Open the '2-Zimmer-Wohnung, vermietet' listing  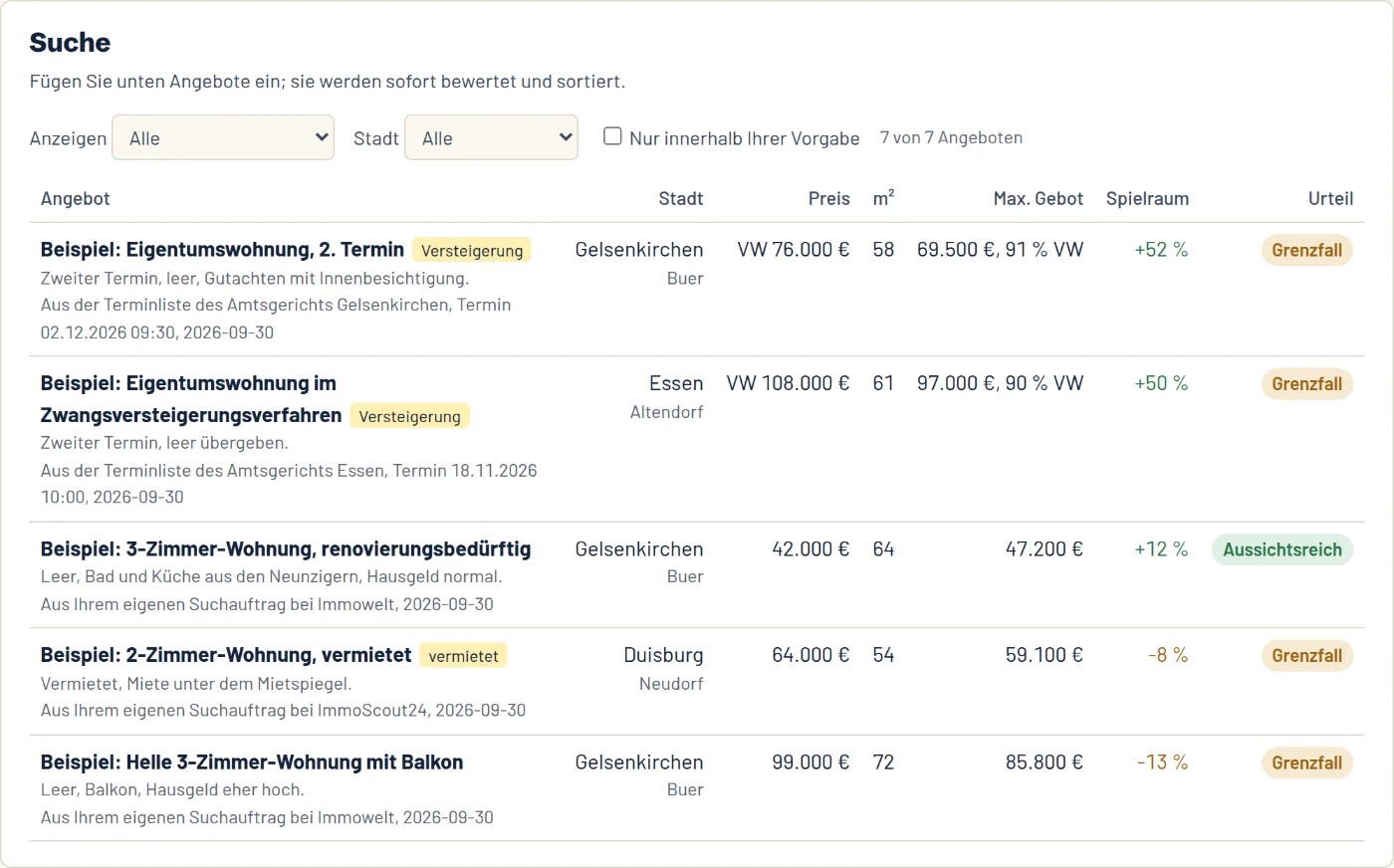tap(226, 655)
